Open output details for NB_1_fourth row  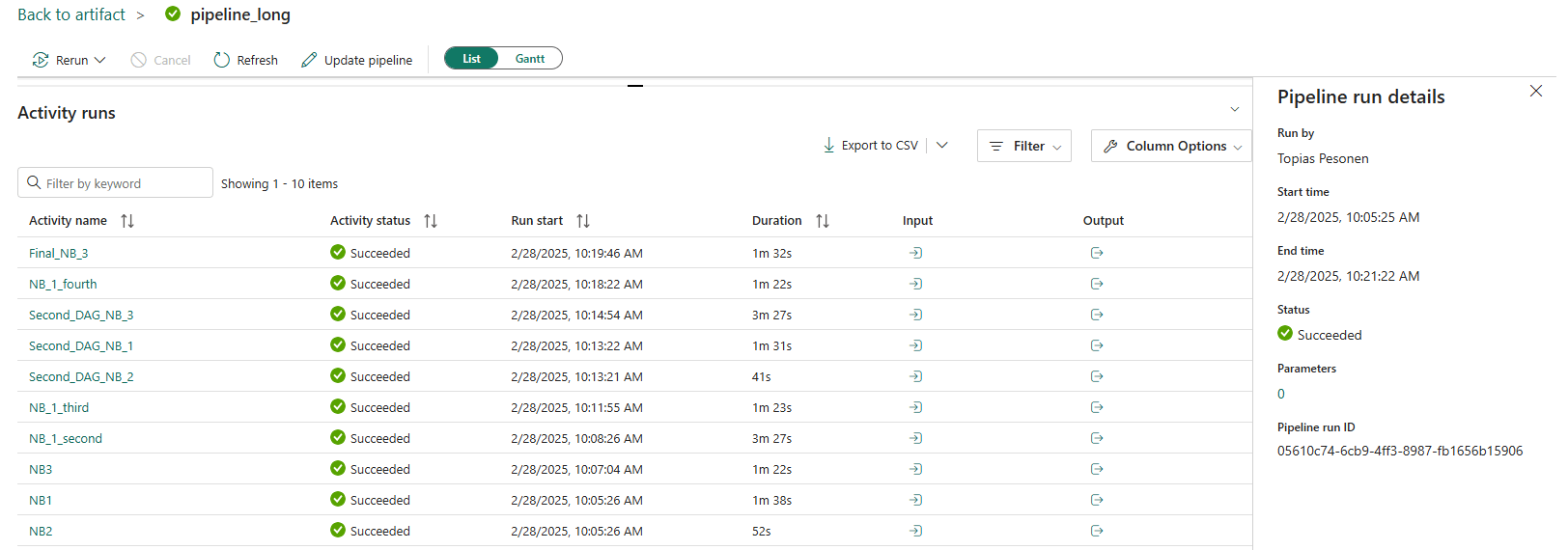[x=1096, y=284]
